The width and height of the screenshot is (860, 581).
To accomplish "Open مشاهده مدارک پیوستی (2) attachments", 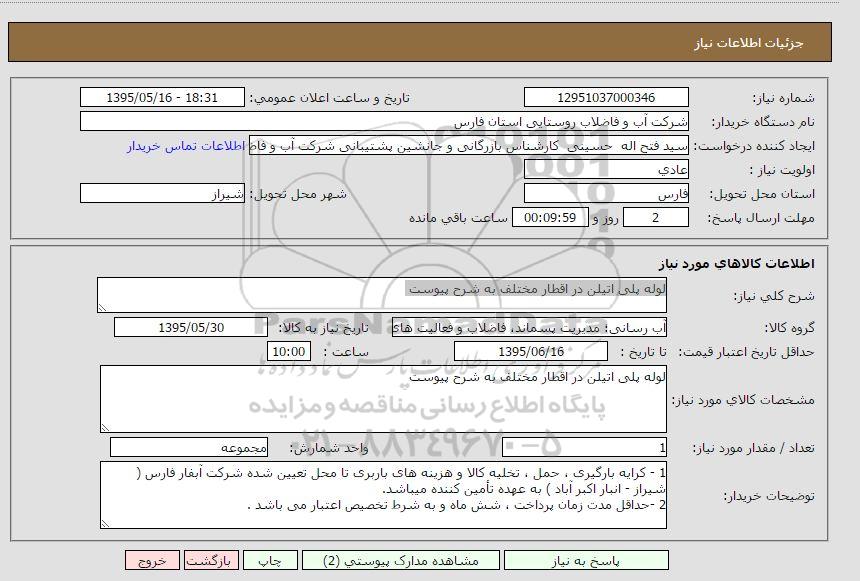I will pos(401,560).
